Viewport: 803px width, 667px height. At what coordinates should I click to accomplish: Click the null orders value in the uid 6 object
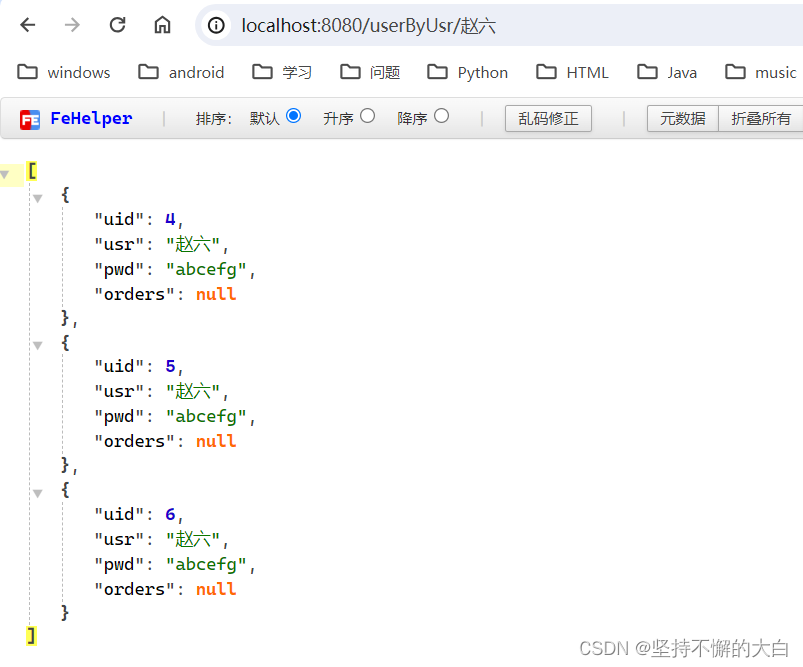click(216, 589)
